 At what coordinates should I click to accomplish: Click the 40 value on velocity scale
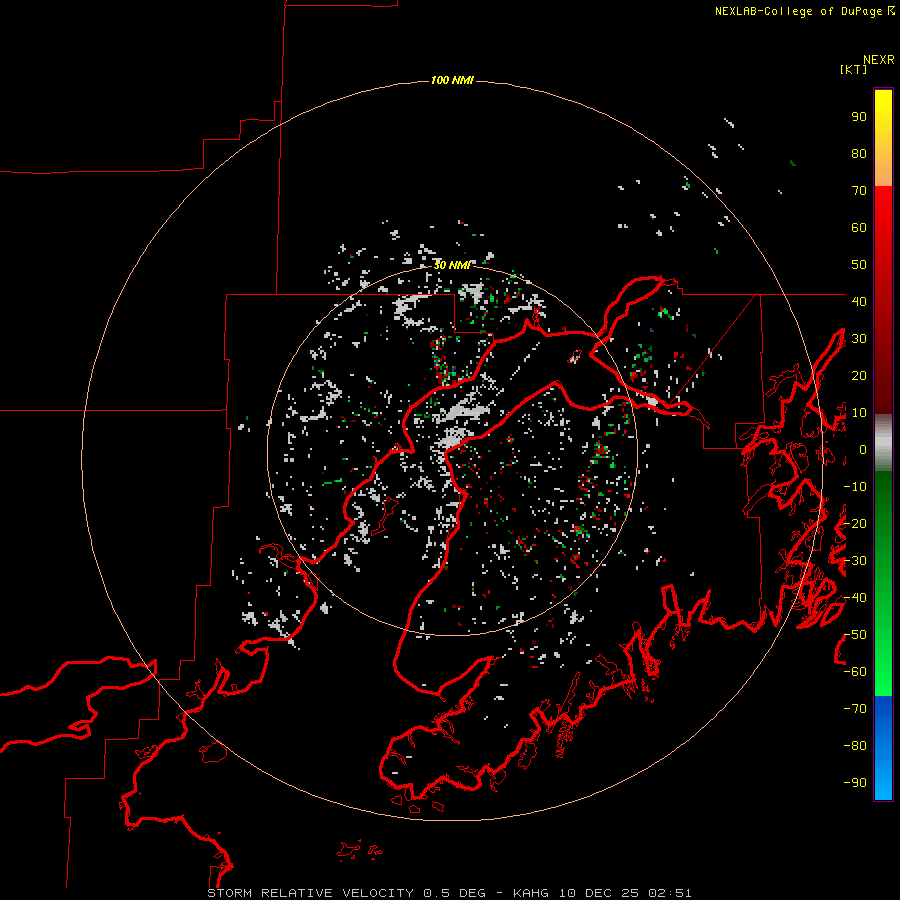(x=859, y=302)
